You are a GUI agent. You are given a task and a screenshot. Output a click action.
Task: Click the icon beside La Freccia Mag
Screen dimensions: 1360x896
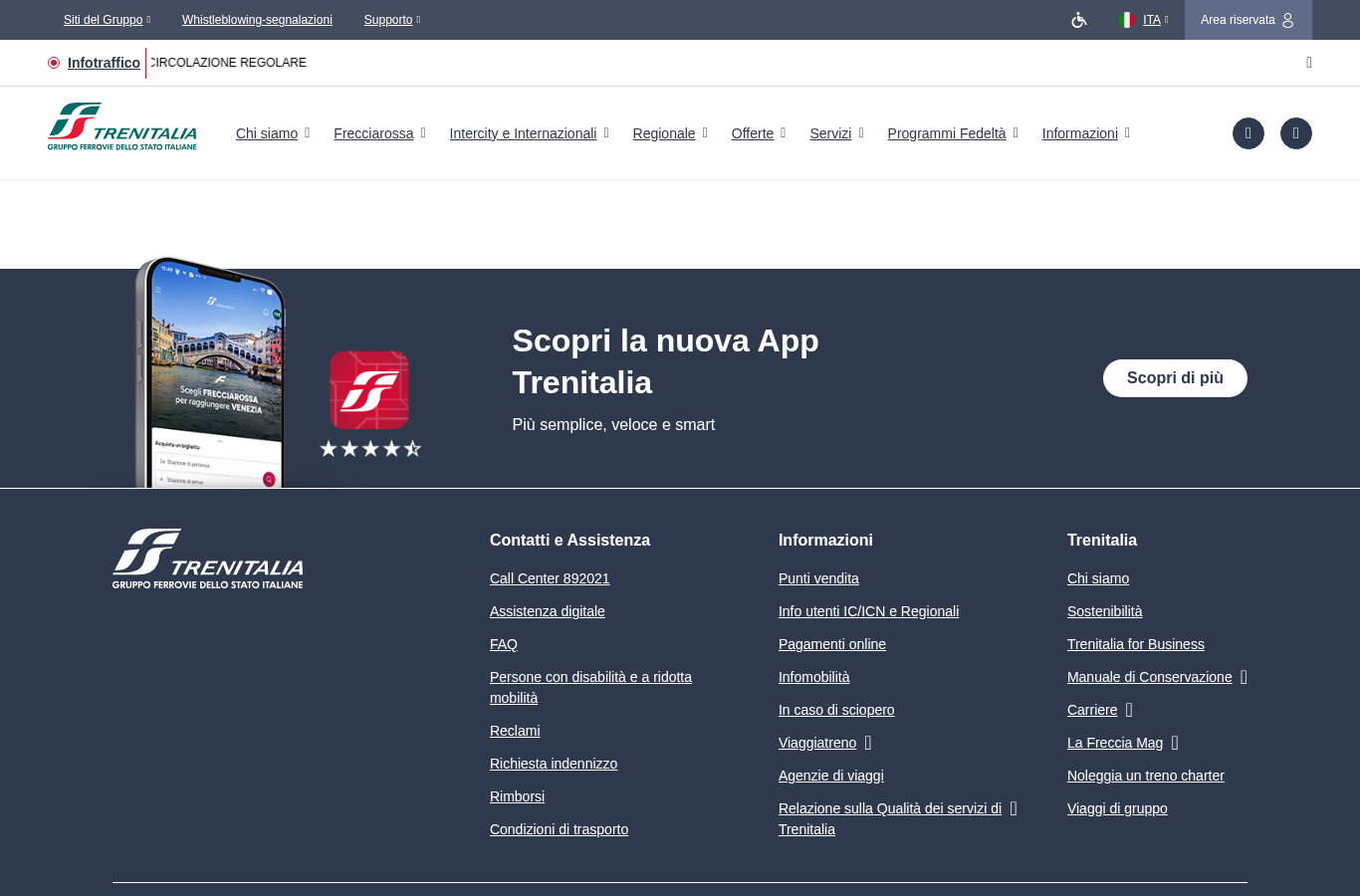coord(1175,743)
